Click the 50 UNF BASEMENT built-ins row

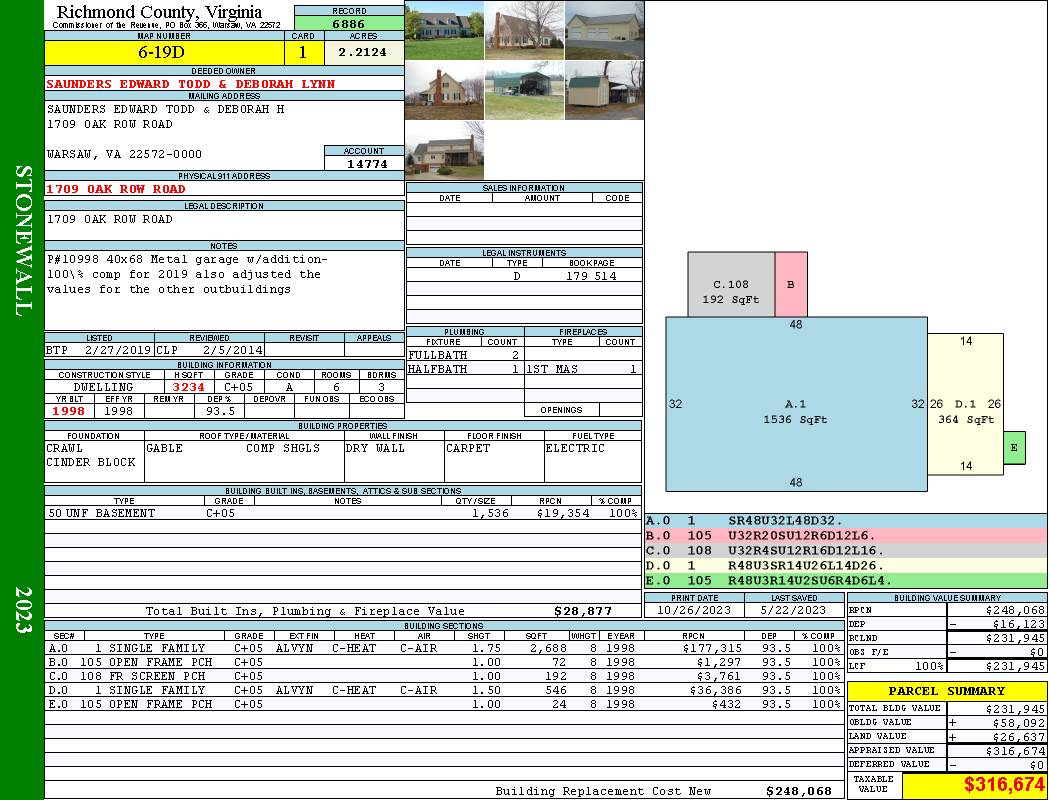[342, 513]
